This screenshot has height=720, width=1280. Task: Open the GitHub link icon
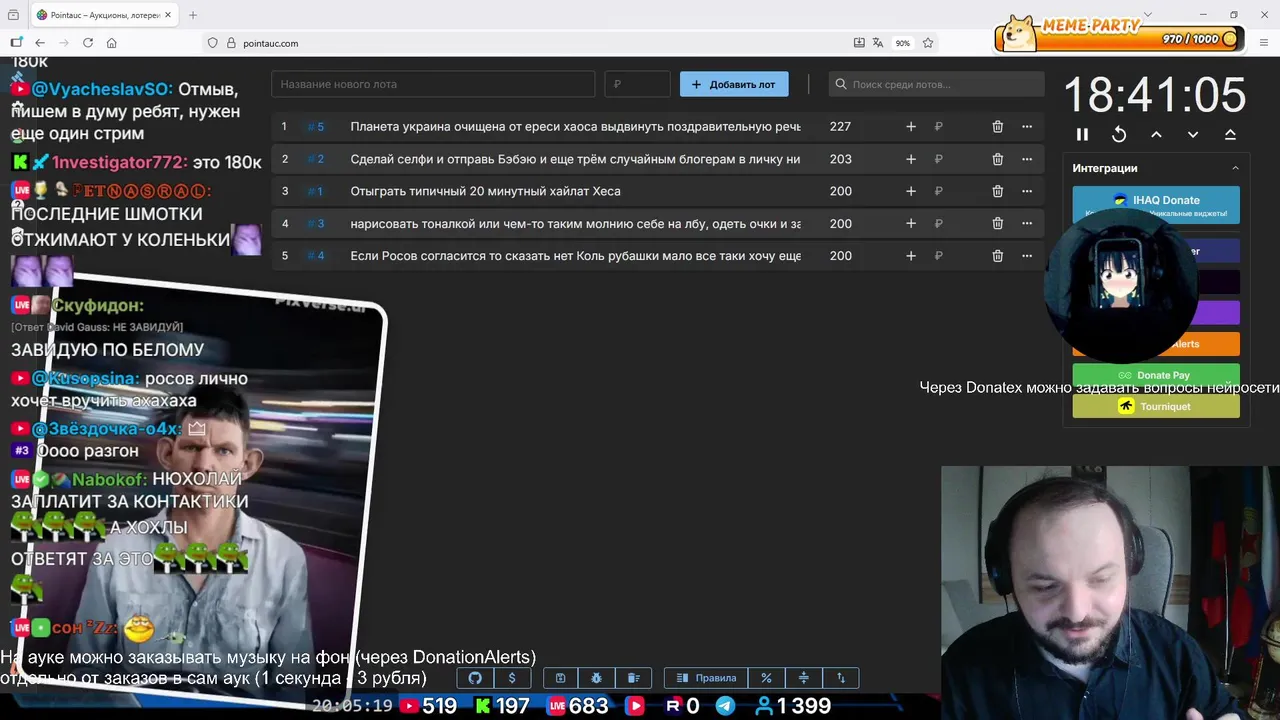tap(475, 678)
